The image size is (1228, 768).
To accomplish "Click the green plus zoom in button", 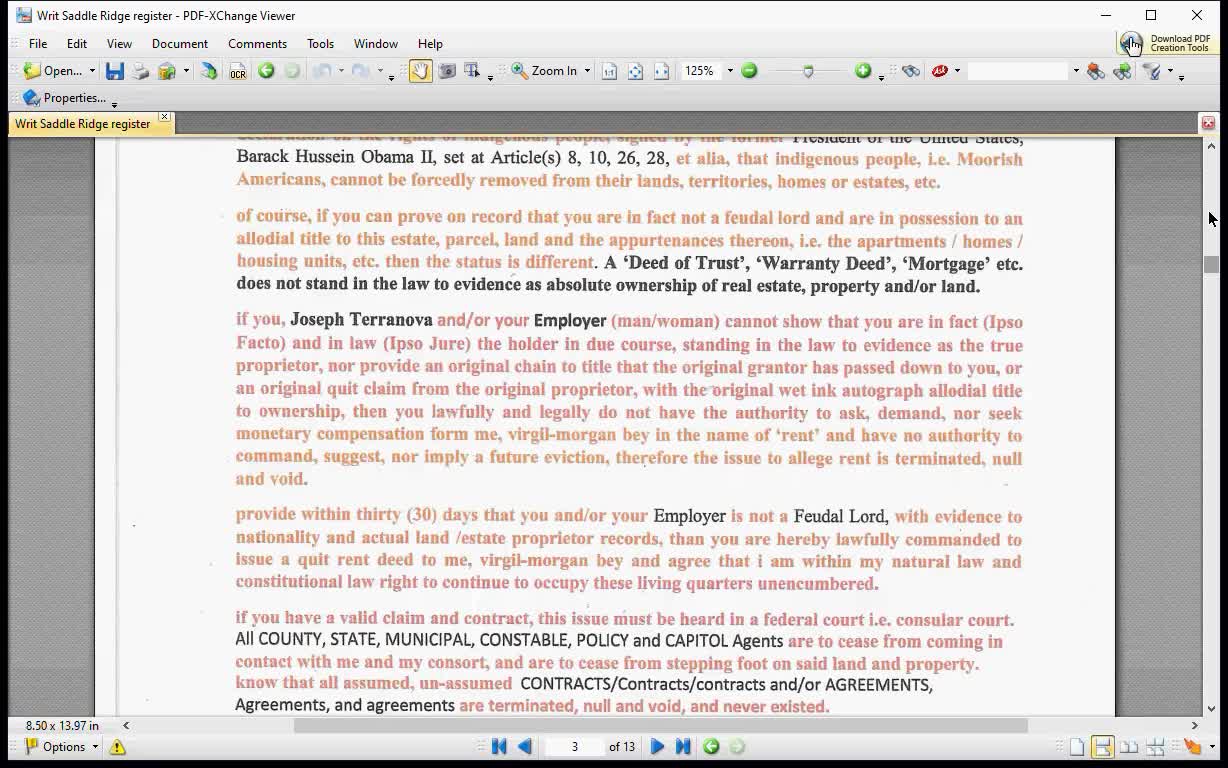I will point(863,71).
